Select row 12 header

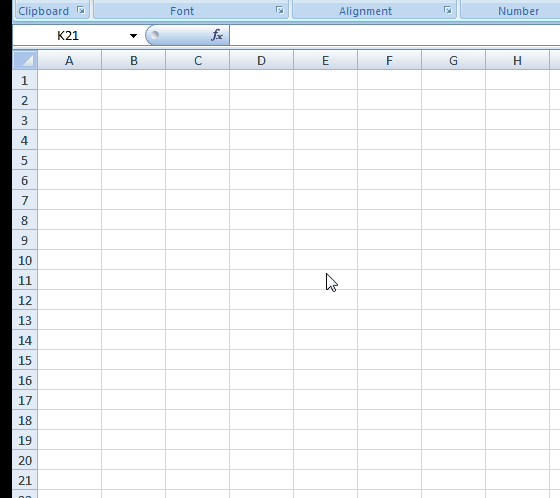25,300
